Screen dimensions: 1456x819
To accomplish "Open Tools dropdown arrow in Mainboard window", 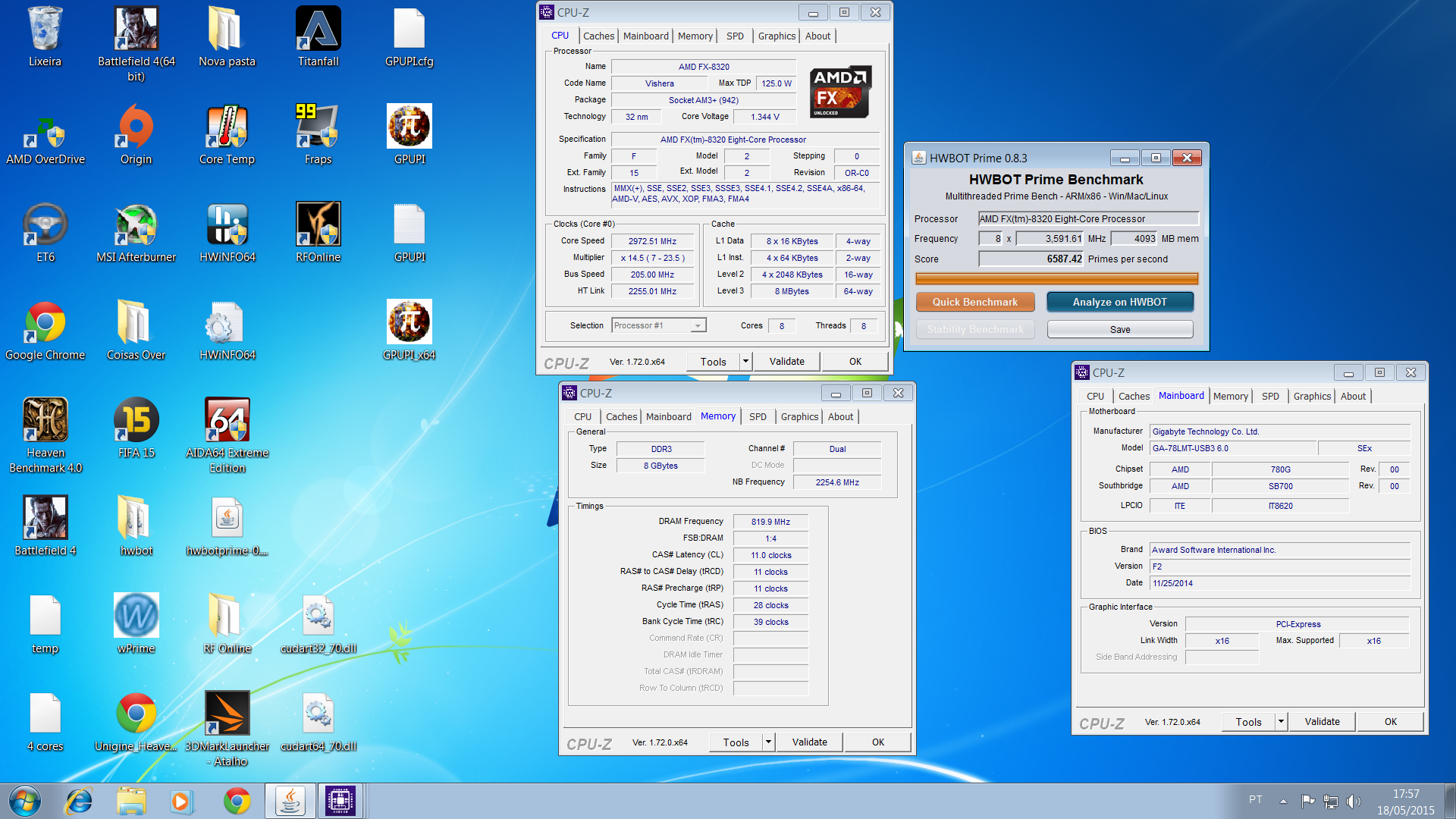I will coord(1281,722).
